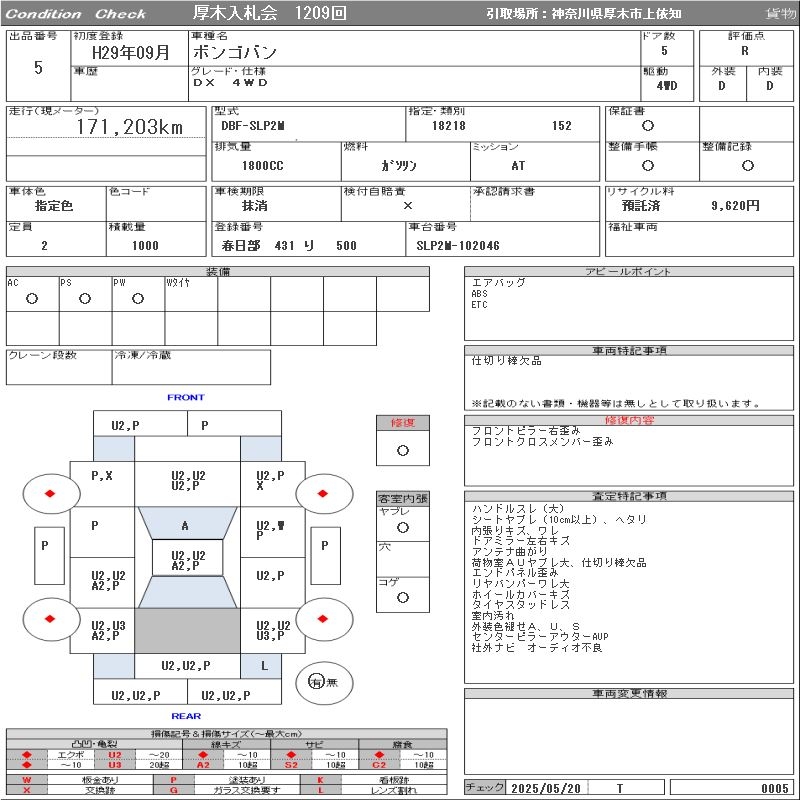Click the red W legend symbol
The image size is (800, 800).
tap(27, 779)
